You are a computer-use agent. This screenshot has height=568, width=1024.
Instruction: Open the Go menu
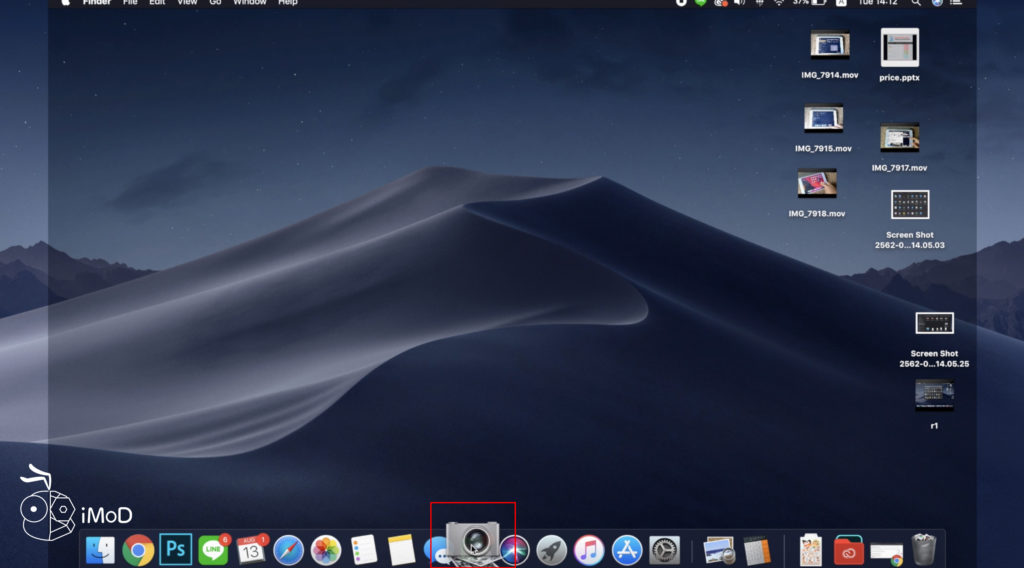(x=215, y=3)
